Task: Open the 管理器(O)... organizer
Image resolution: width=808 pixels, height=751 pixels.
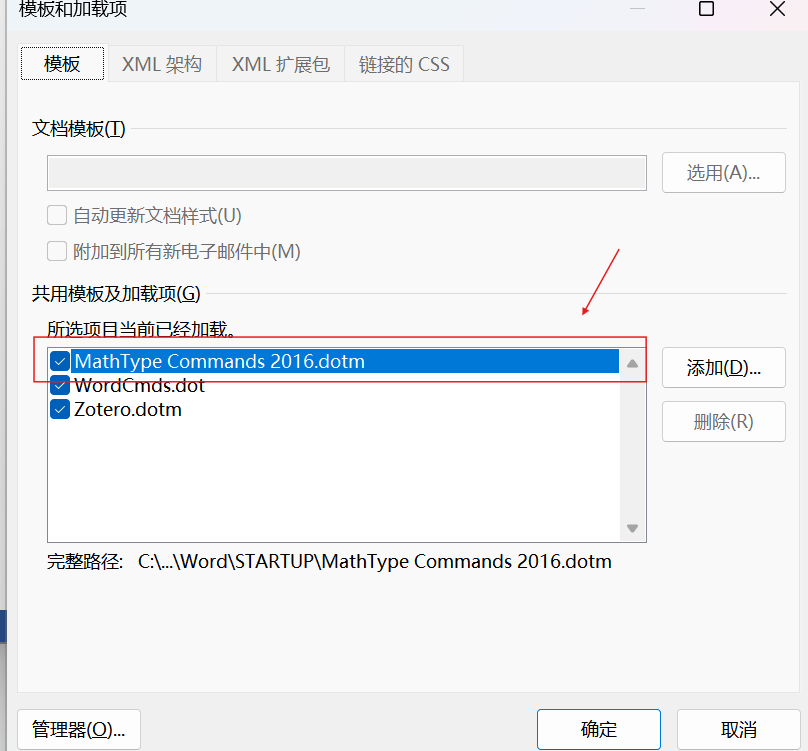Action: point(79,729)
